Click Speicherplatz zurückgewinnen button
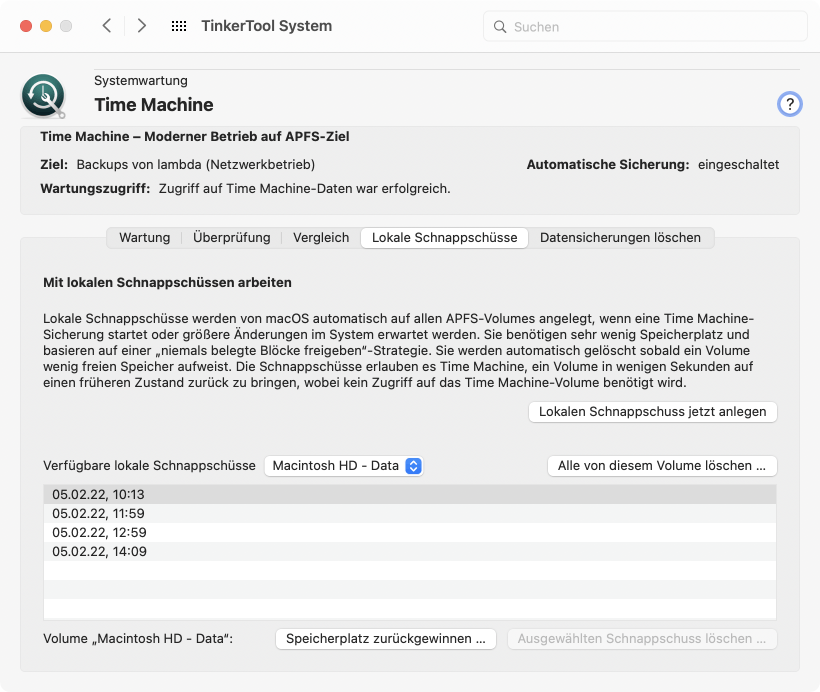820x692 pixels. click(386, 639)
